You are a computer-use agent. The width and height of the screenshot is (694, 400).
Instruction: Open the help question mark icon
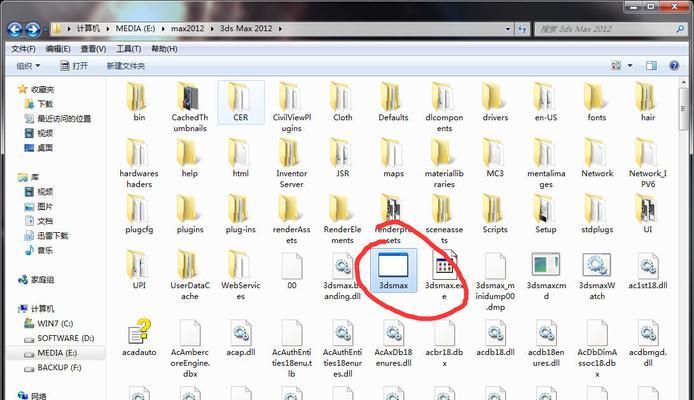click(x=674, y=66)
